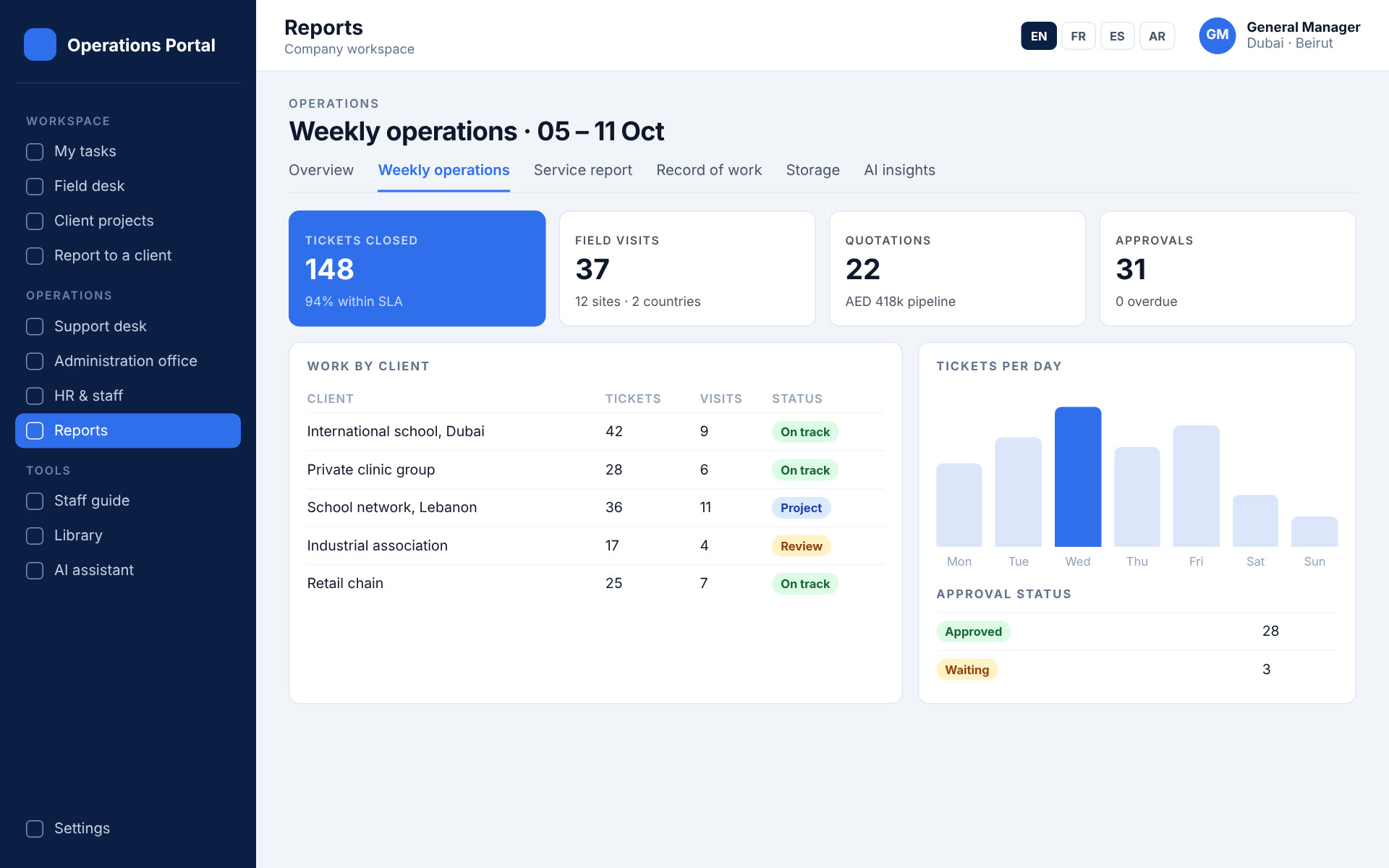
Task: Select the Weekly operations tab
Action: [x=443, y=170]
